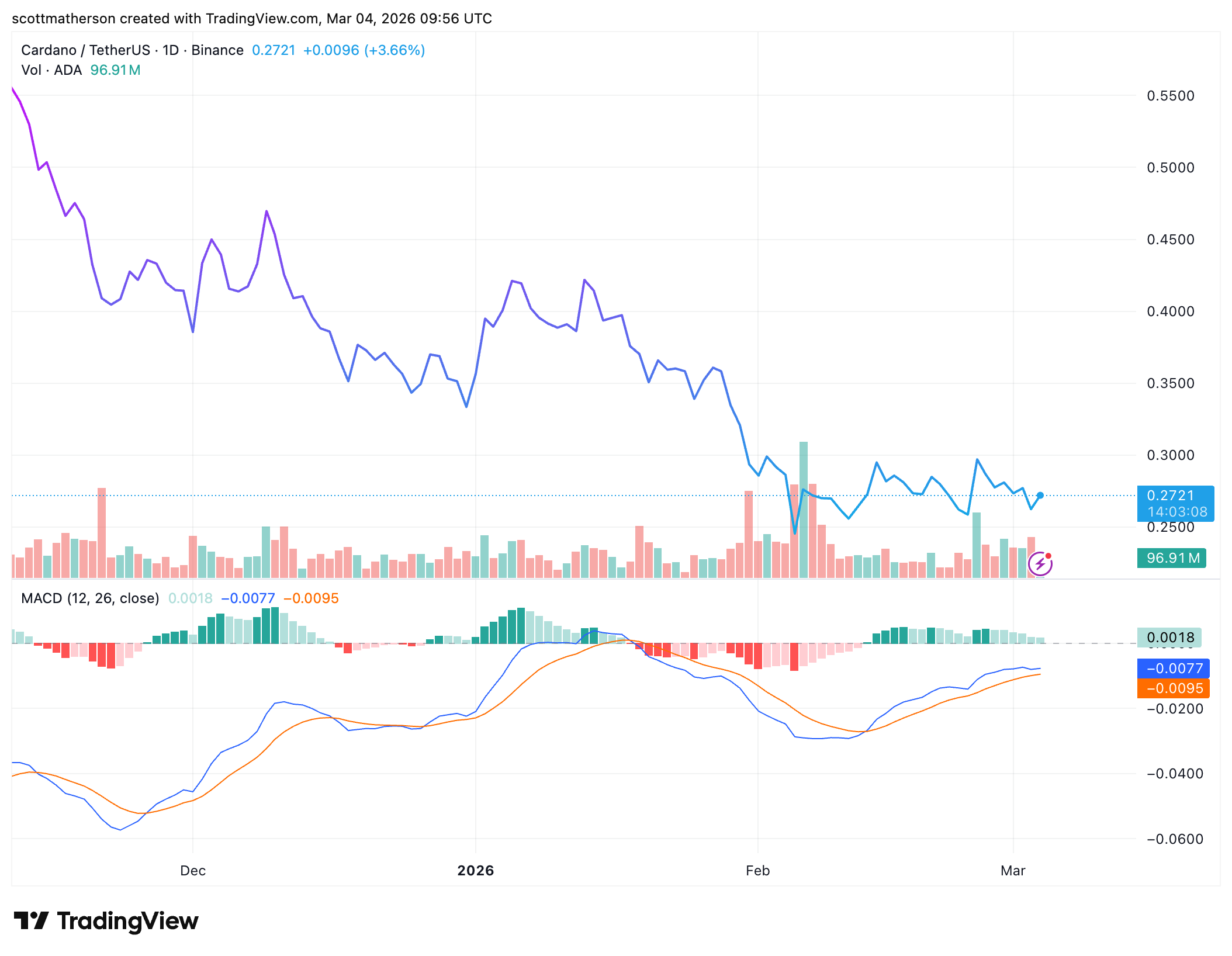This screenshot has height=956, width=1232.
Task: Select the bold 2026 label on time axis
Action: pos(475,870)
